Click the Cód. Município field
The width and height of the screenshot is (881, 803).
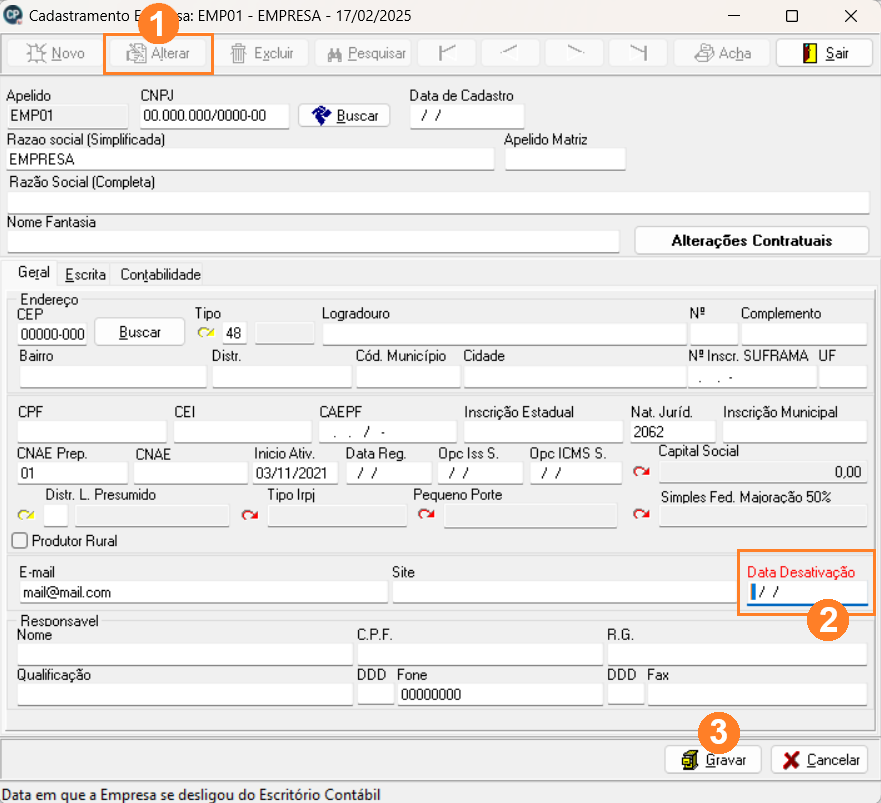(408, 376)
